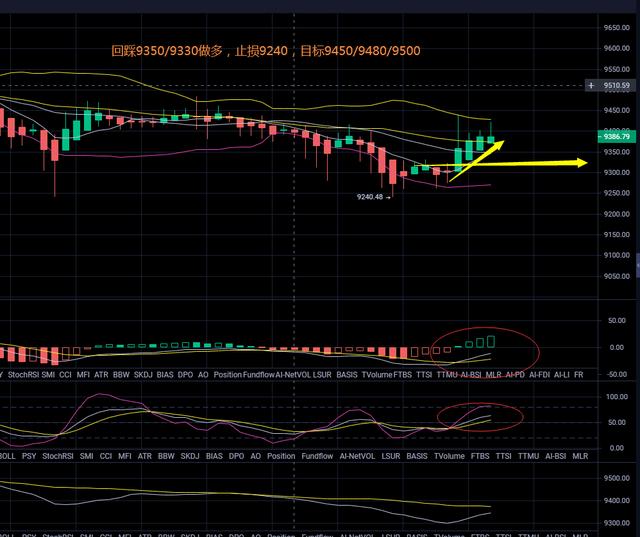Select Fundflow tab under the histogram panel
640x537 pixels.
258,375
